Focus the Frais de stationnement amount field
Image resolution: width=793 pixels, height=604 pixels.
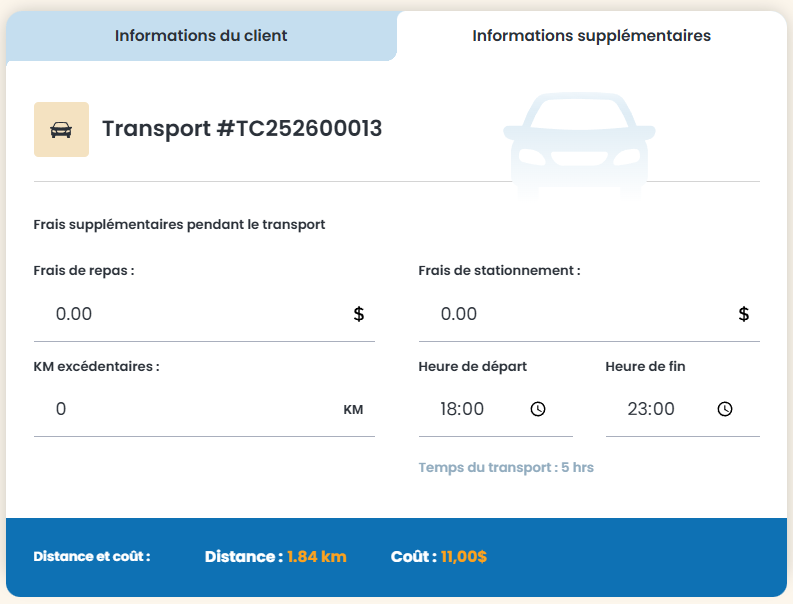(x=575, y=314)
